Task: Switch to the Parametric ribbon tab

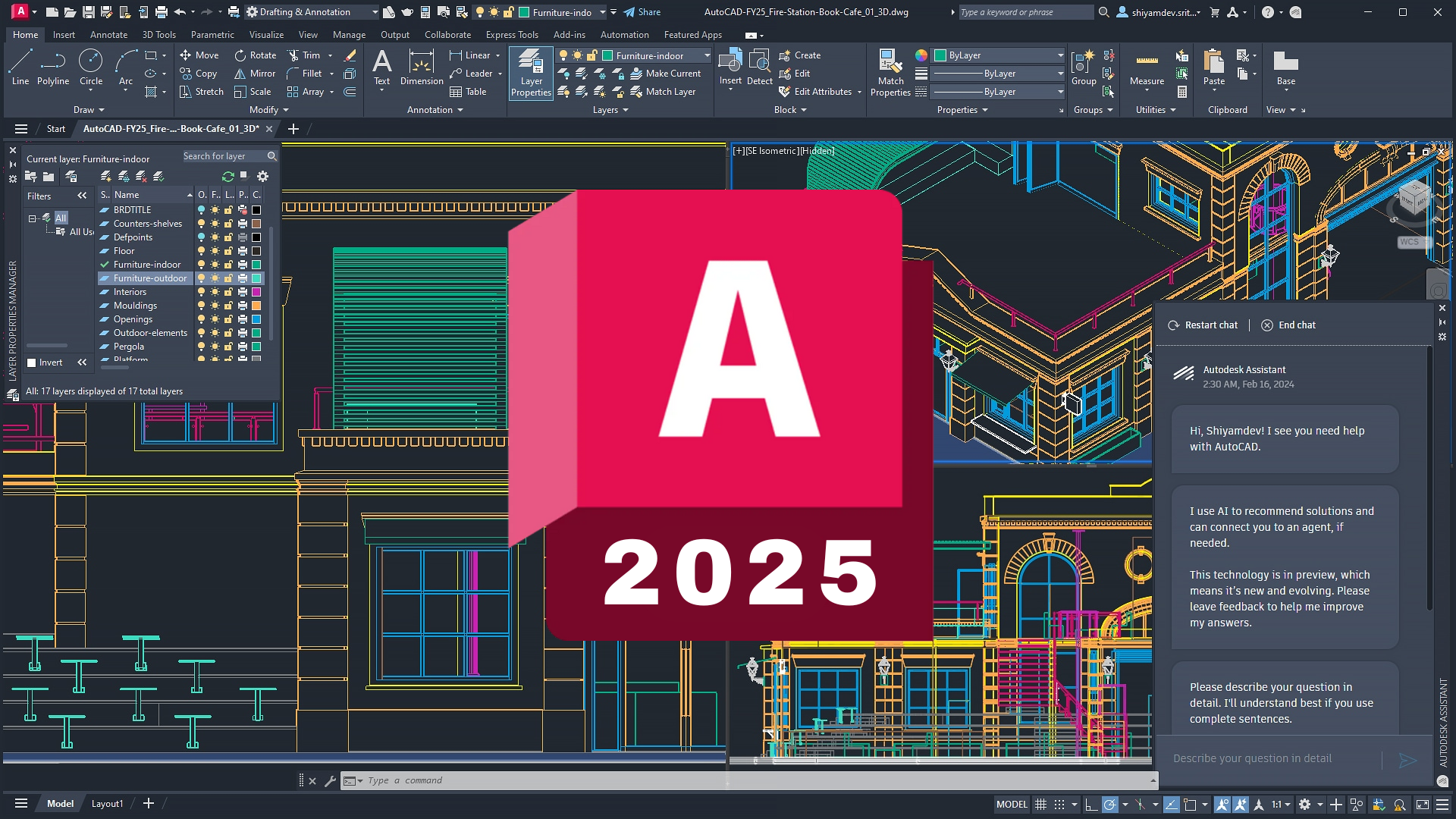Action: click(x=212, y=34)
